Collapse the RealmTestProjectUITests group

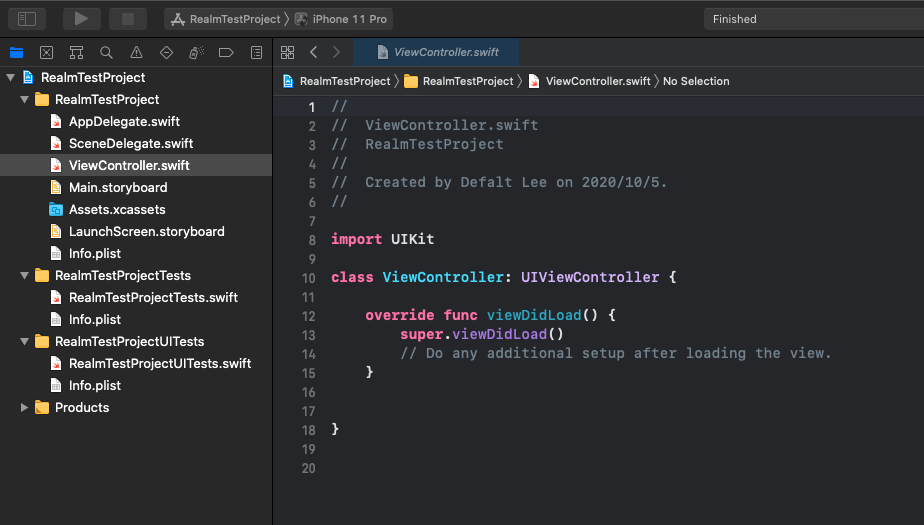[x=24, y=341]
